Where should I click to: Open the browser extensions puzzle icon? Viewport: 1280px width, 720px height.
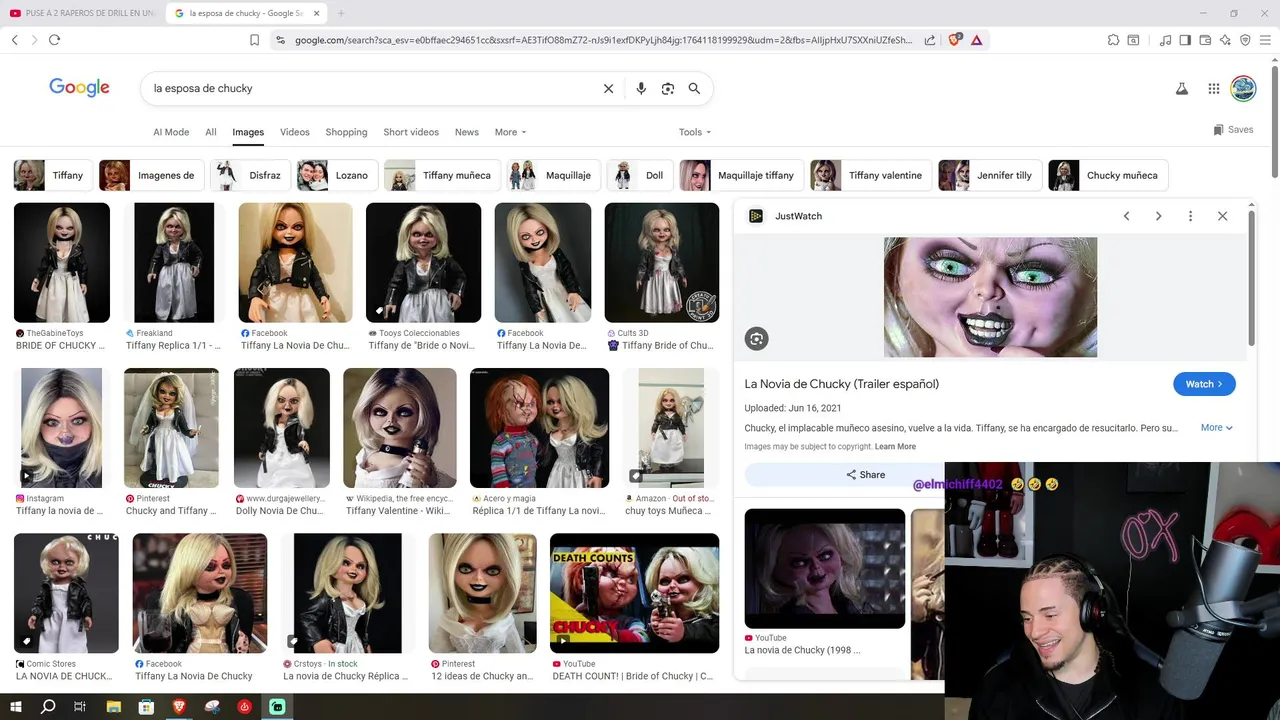pyautogui.click(x=1113, y=40)
